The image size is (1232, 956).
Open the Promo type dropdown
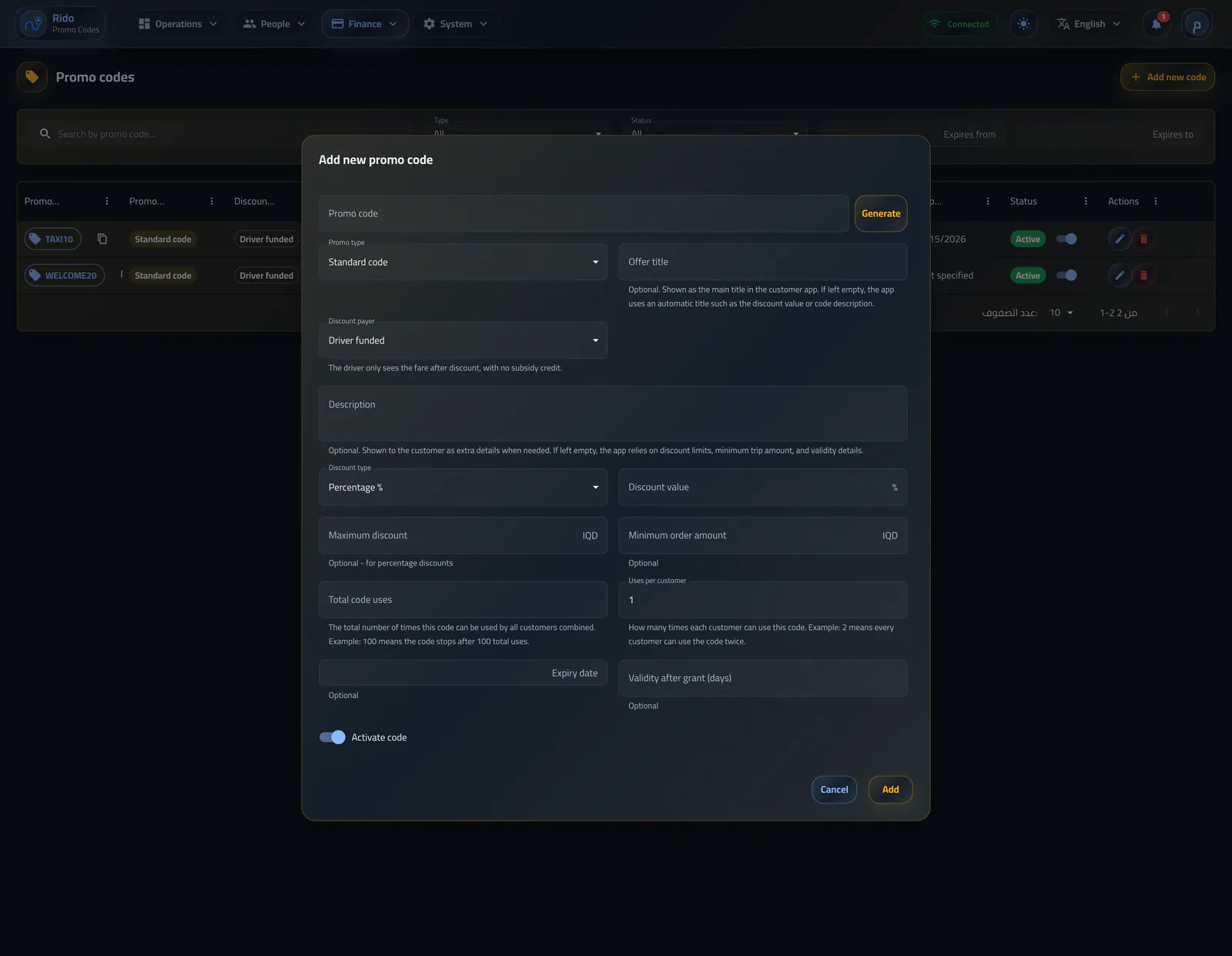click(x=463, y=262)
